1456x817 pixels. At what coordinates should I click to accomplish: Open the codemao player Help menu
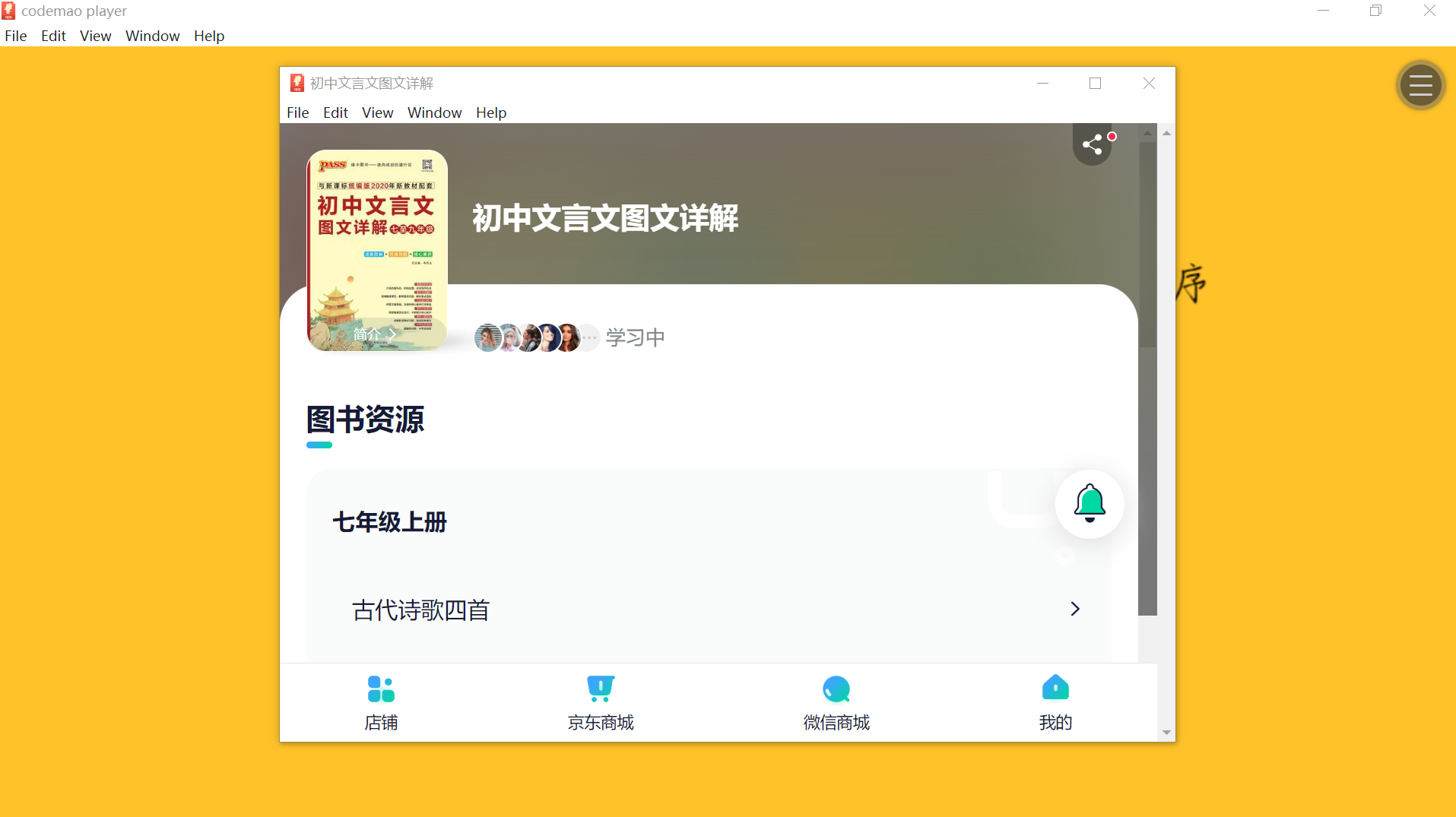click(x=209, y=36)
